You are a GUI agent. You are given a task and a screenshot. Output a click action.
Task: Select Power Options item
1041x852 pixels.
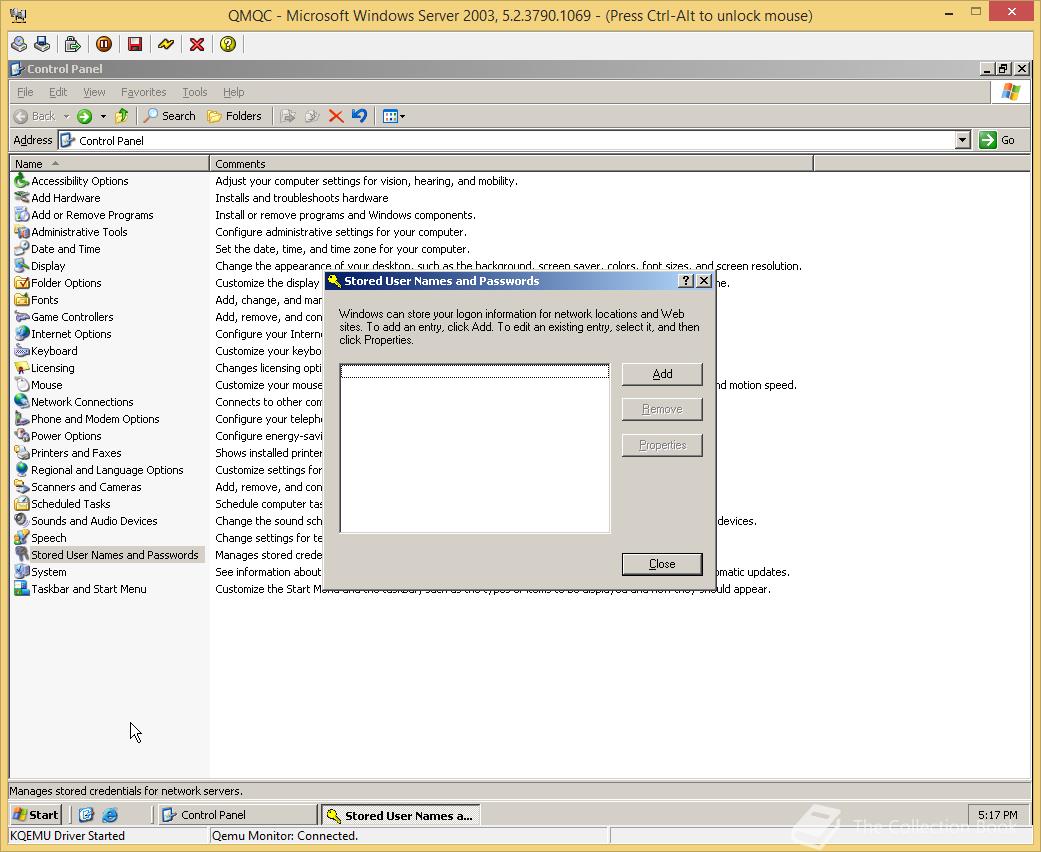pyautogui.click(x=58, y=436)
